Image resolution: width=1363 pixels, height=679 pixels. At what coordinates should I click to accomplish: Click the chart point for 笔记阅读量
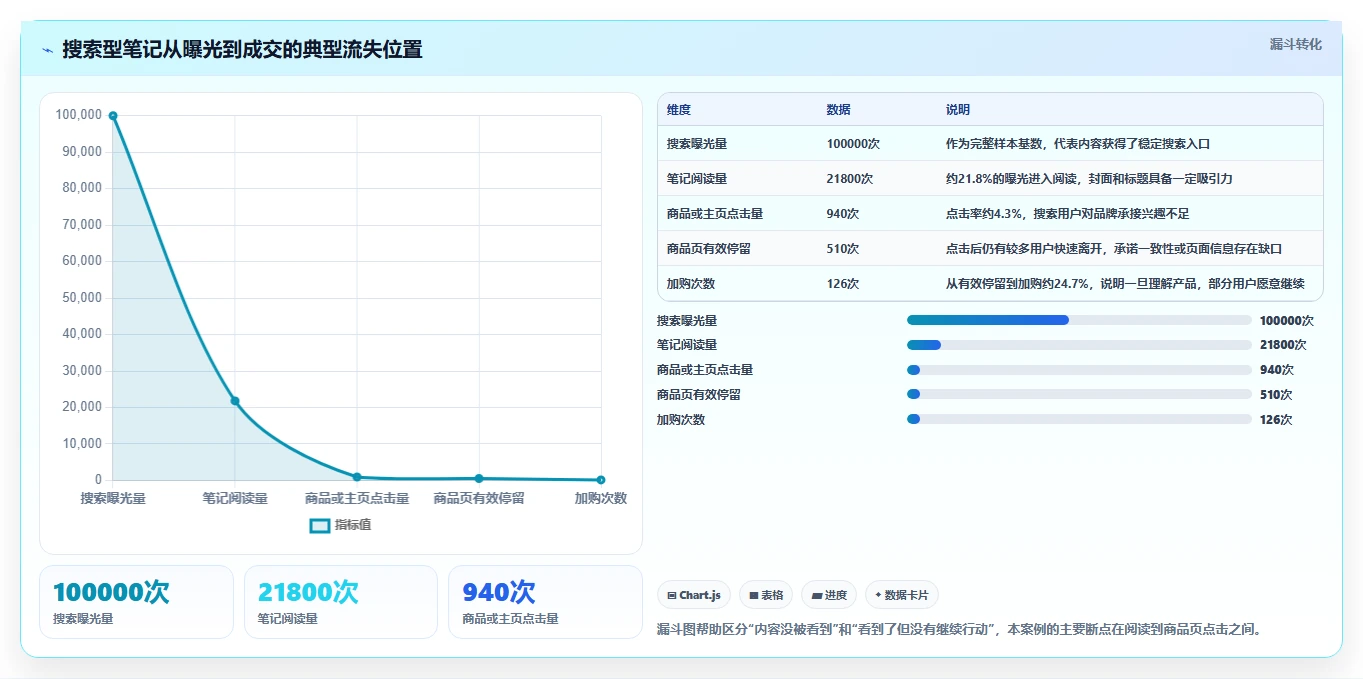pyautogui.click(x=235, y=401)
